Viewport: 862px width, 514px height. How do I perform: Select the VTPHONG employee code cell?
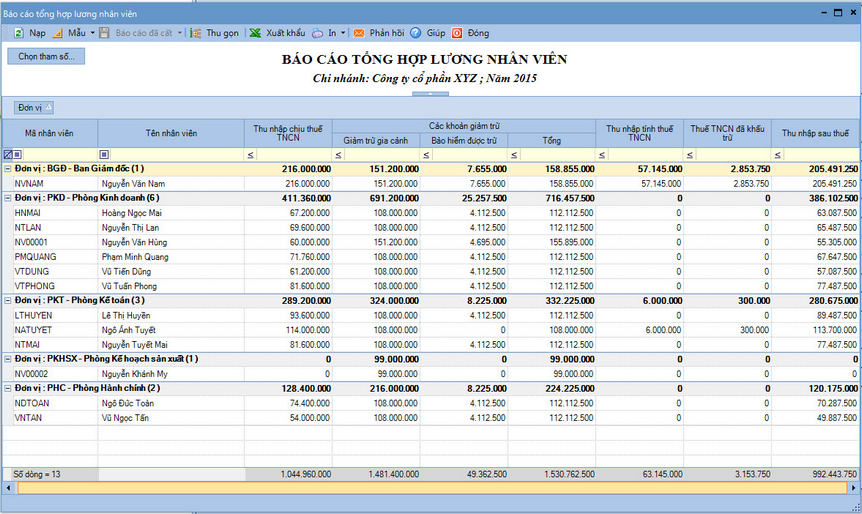pos(55,286)
